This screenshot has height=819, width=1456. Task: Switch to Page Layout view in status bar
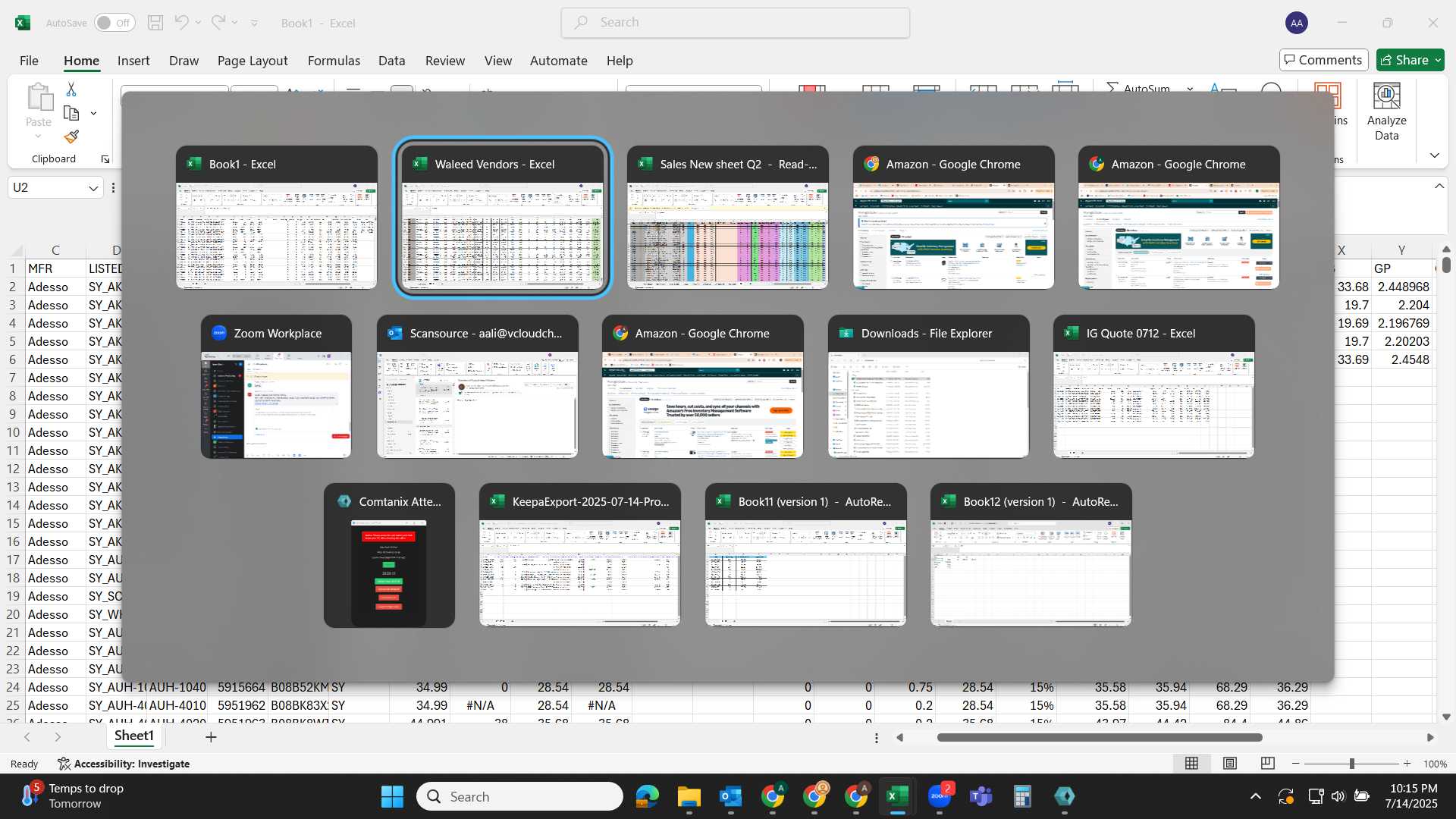1230,764
